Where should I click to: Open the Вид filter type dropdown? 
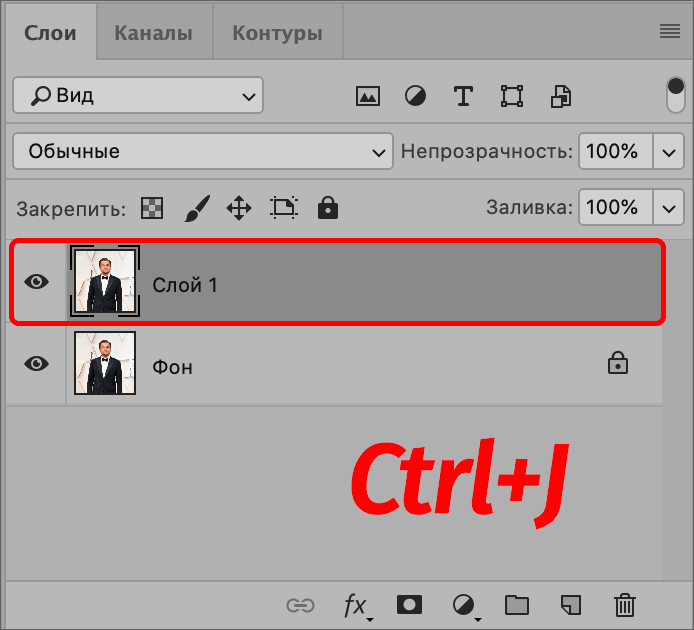[138, 95]
